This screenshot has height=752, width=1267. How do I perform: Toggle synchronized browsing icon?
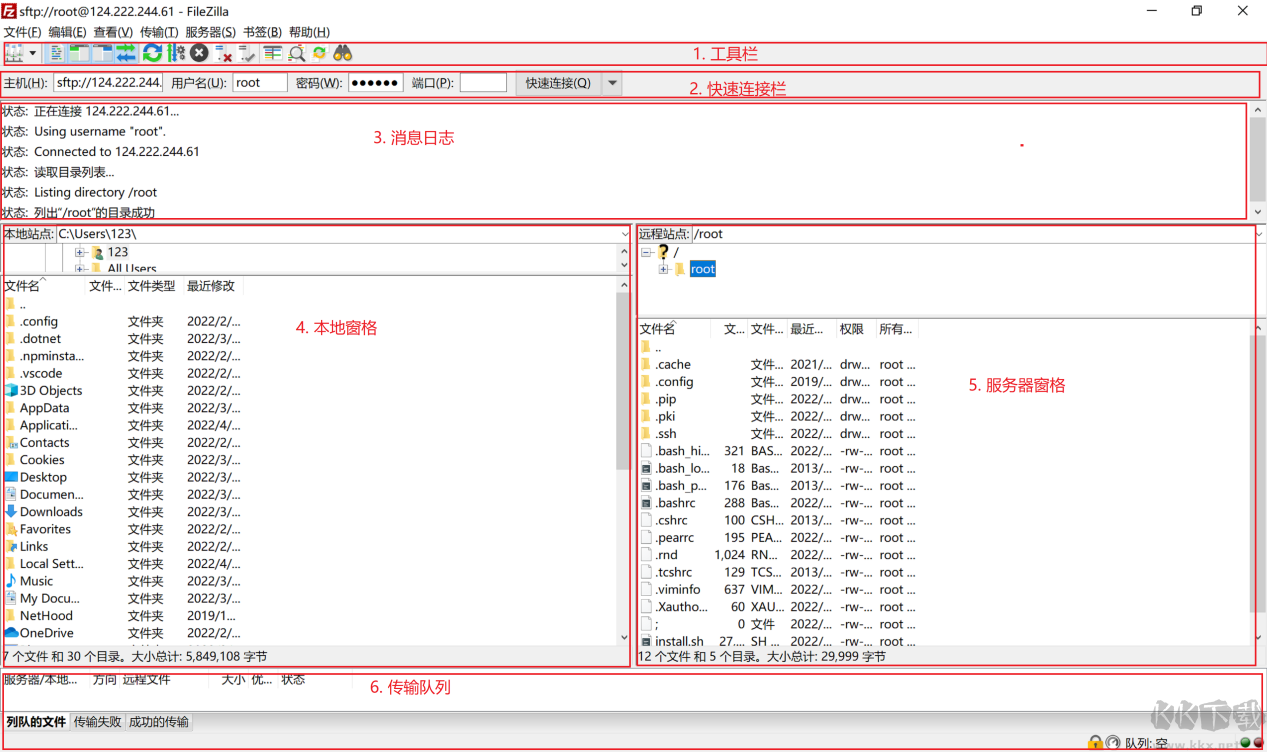[x=319, y=53]
